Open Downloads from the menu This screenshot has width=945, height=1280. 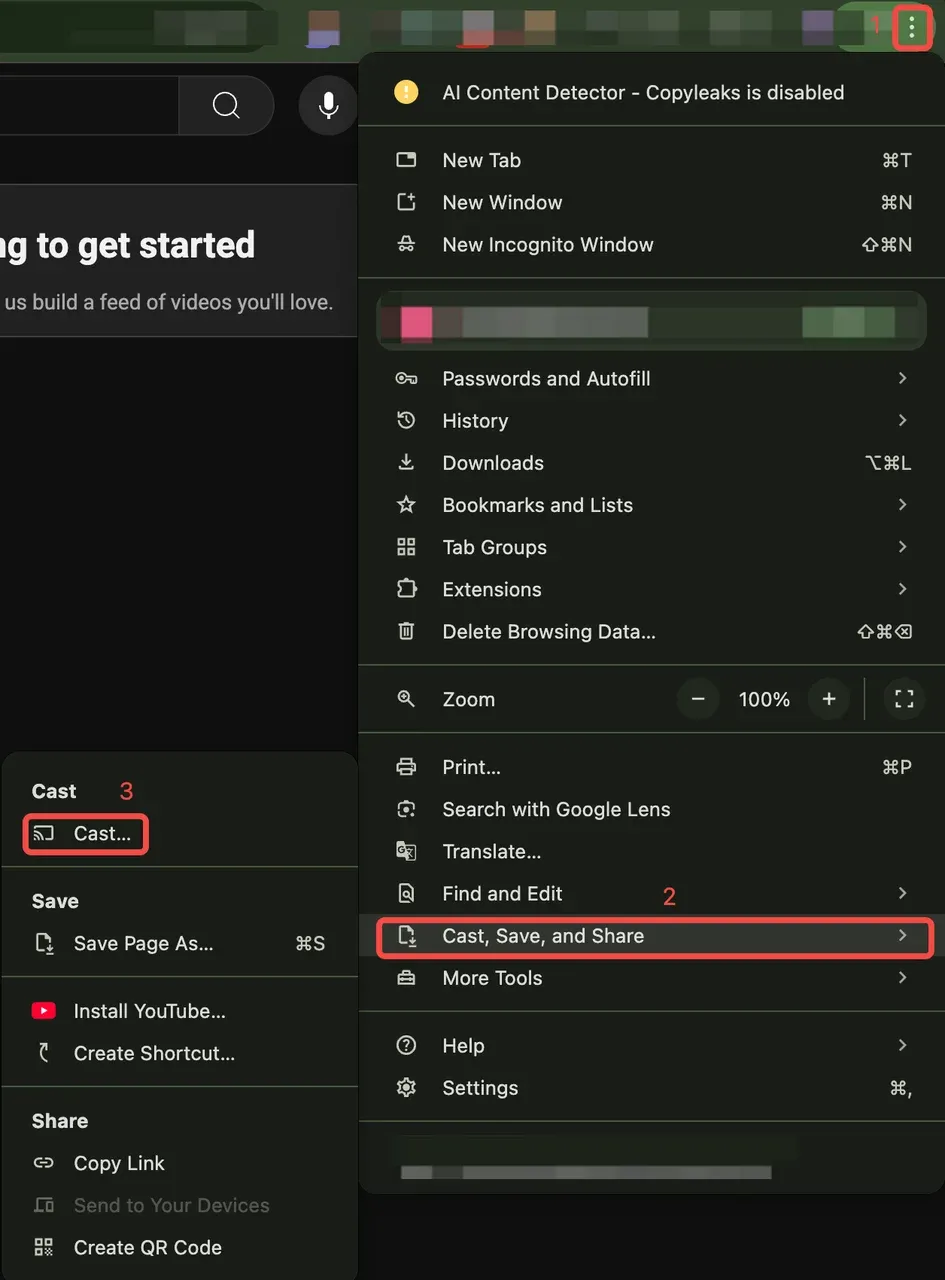(654, 462)
